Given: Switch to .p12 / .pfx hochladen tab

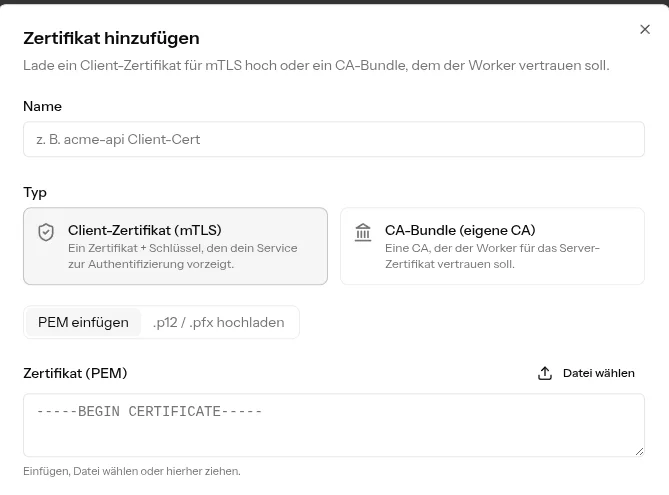Looking at the screenshot, I should tap(218, 322).
